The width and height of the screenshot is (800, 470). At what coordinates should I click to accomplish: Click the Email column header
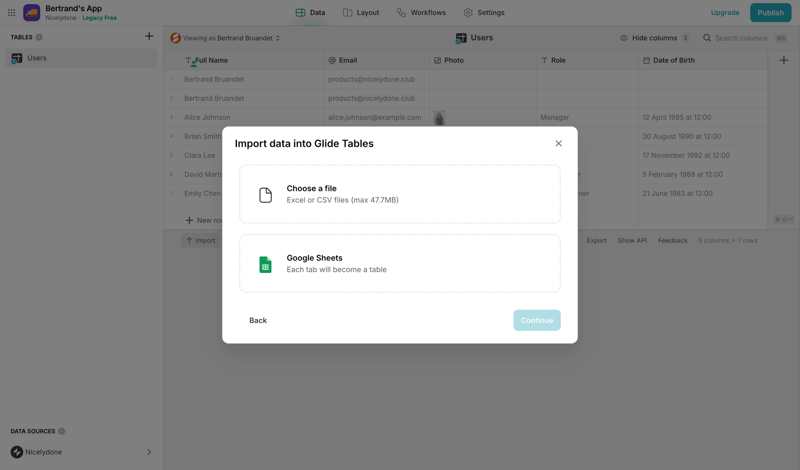(377, 60)
